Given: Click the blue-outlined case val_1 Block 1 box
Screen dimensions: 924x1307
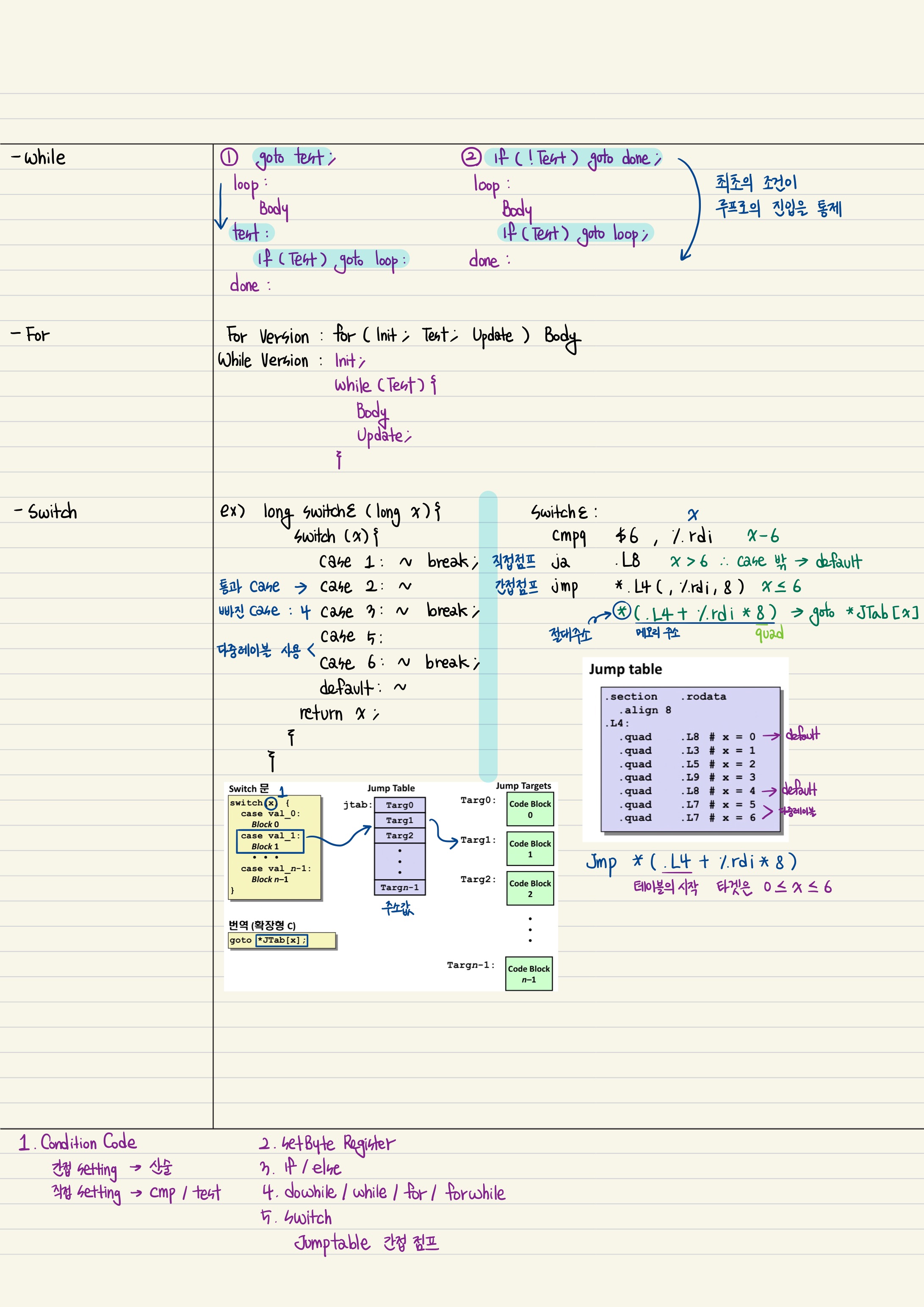Looking at the screenshot, I should click(270, 842).
